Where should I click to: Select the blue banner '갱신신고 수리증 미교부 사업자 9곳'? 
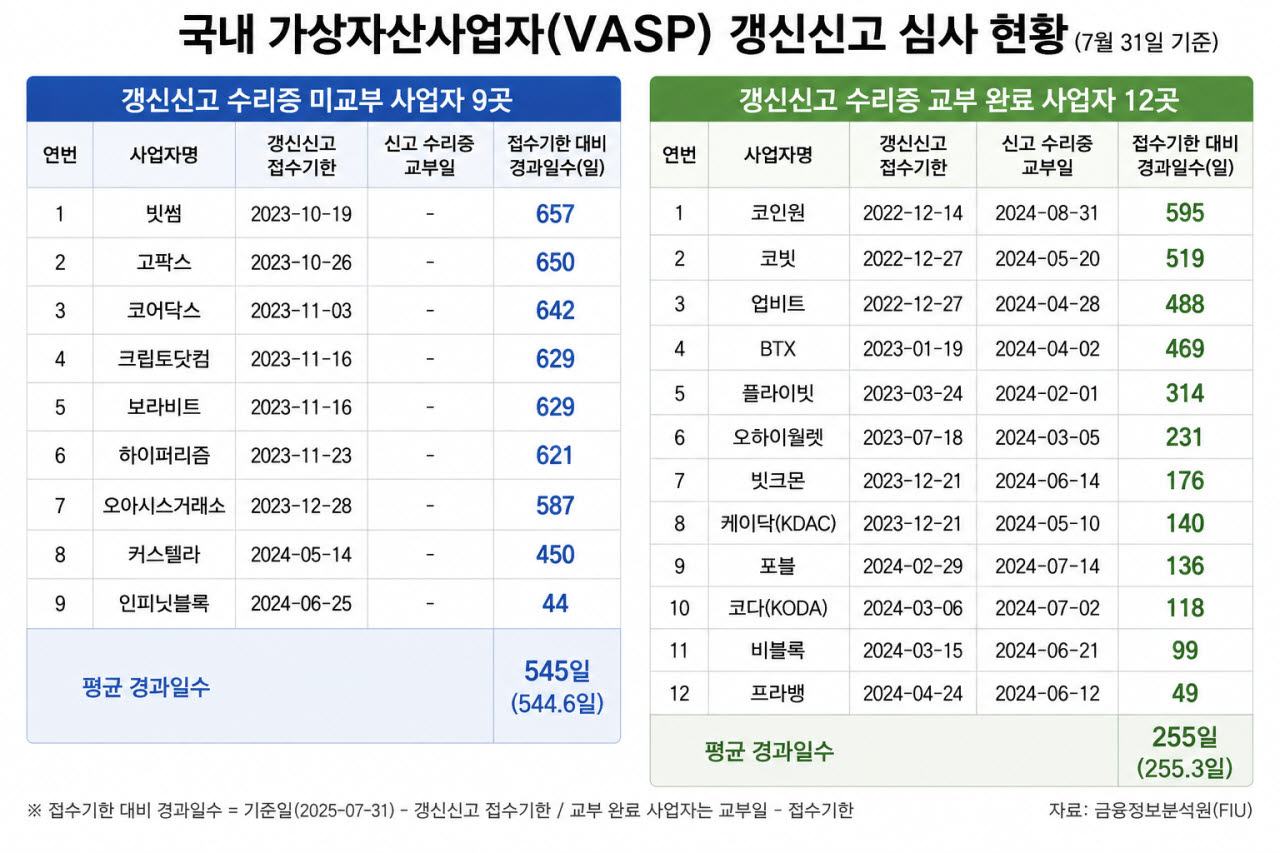coord(323,100)
